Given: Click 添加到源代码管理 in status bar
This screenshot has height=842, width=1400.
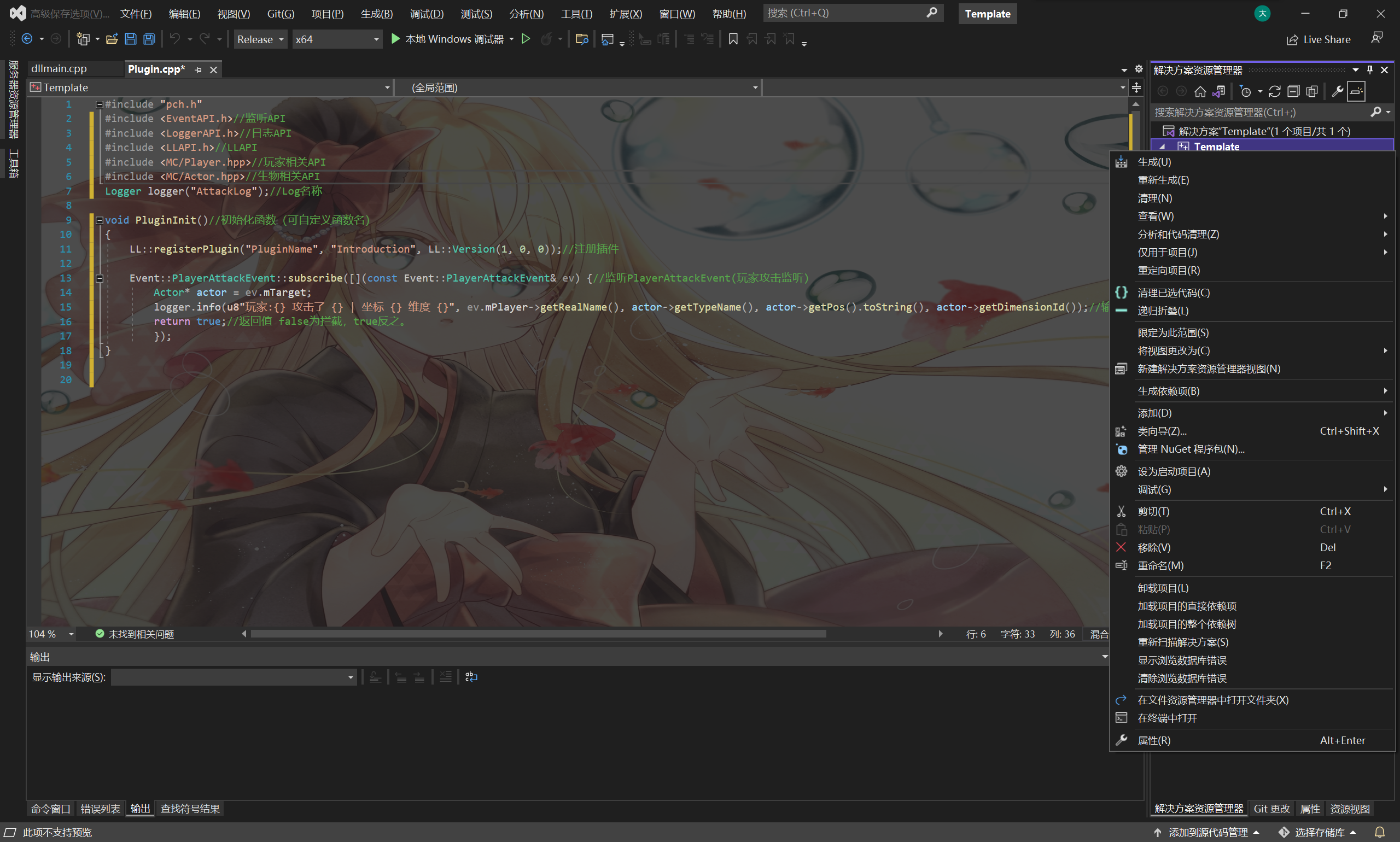Looking at the screenshot, I should coord(1207,832).
